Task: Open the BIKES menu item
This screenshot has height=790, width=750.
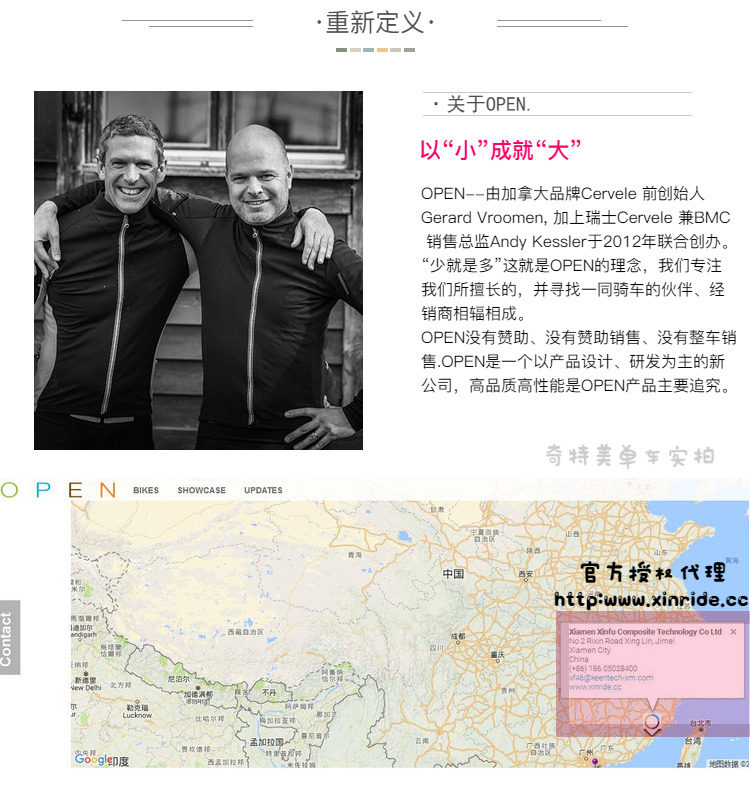Action: click(x=146, y=490)
